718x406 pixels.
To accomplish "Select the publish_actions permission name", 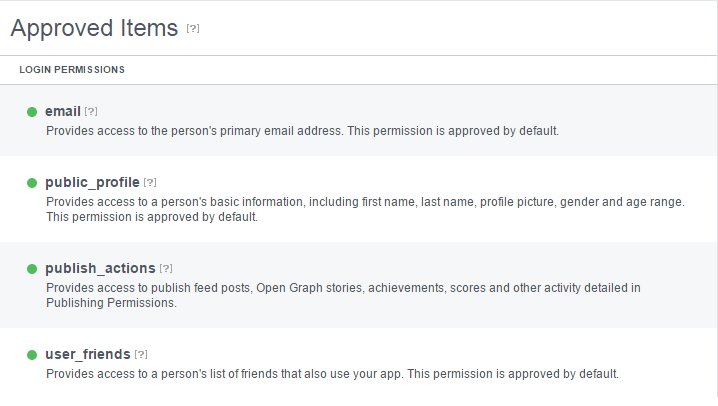I will point(100,269).
